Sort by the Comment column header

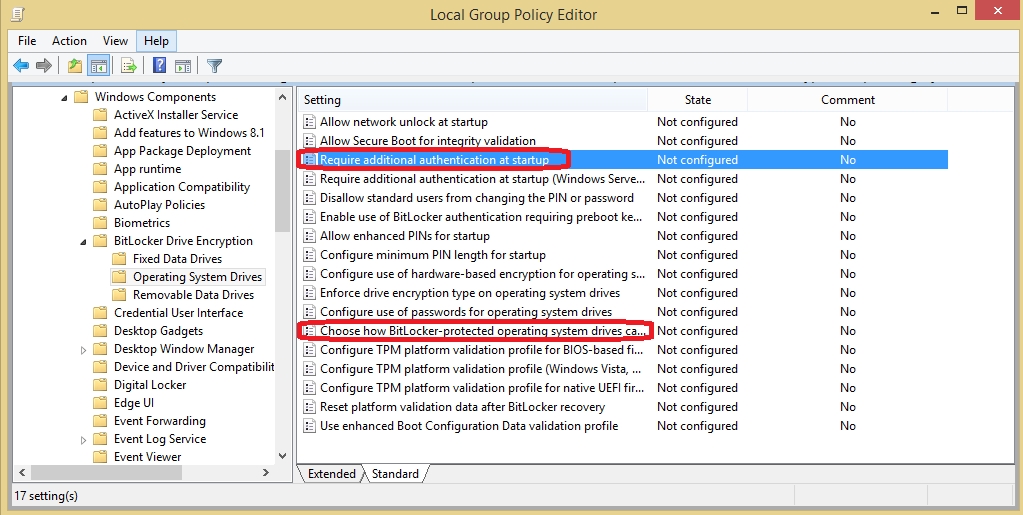(x=847, y=100)
